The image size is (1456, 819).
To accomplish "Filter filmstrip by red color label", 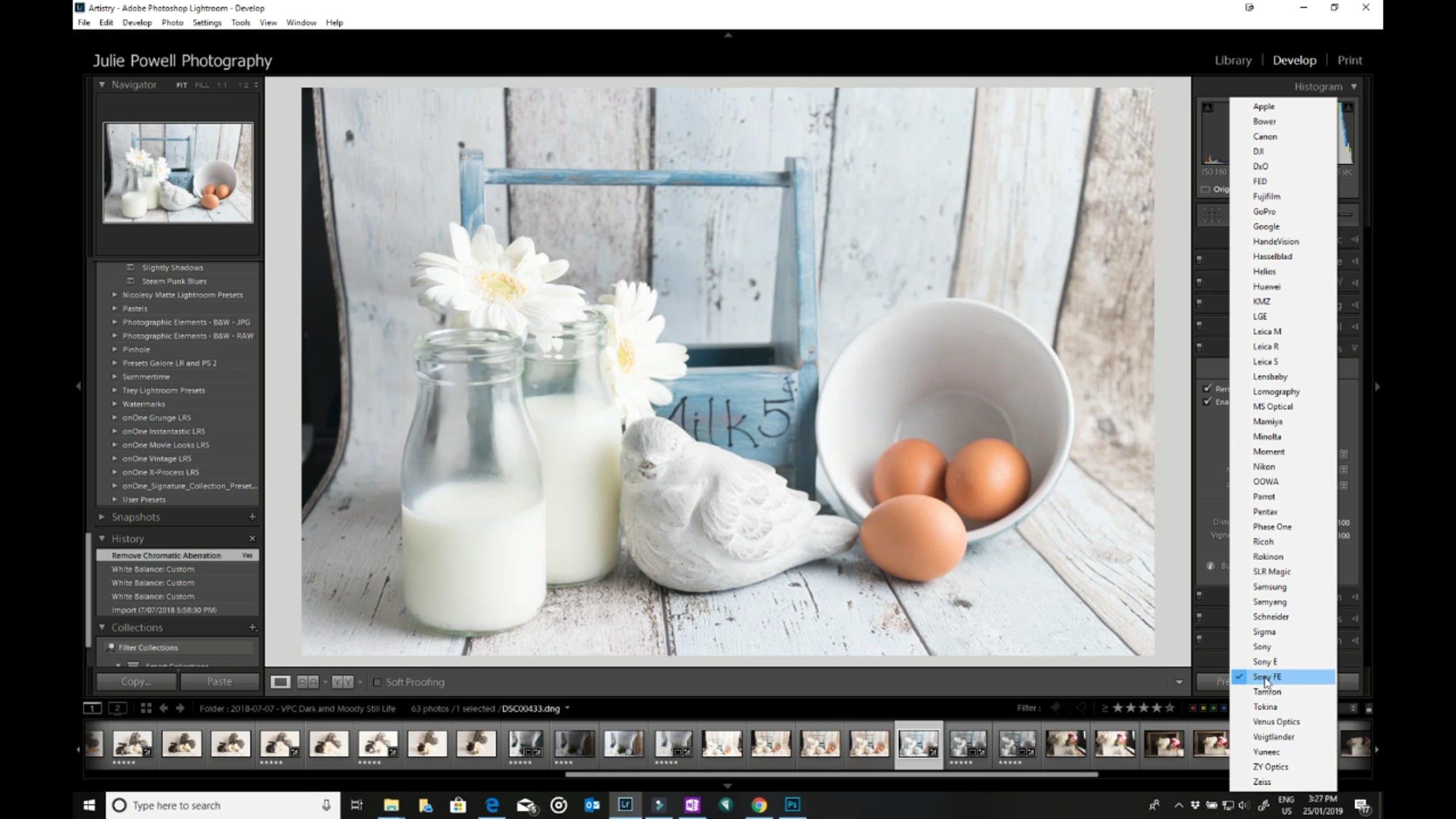I will tap(1193, 708).
